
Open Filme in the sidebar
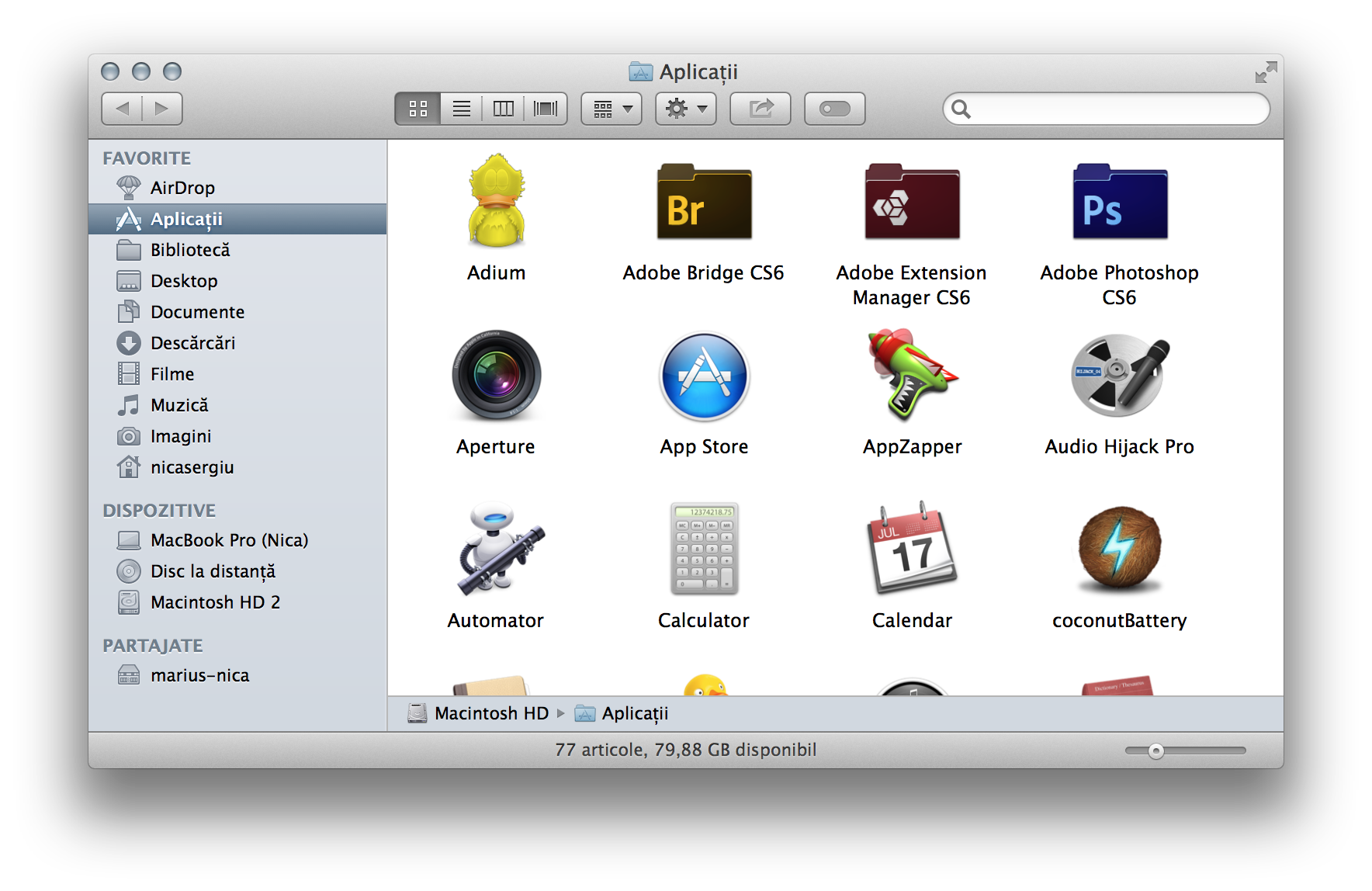pos(237,374)
